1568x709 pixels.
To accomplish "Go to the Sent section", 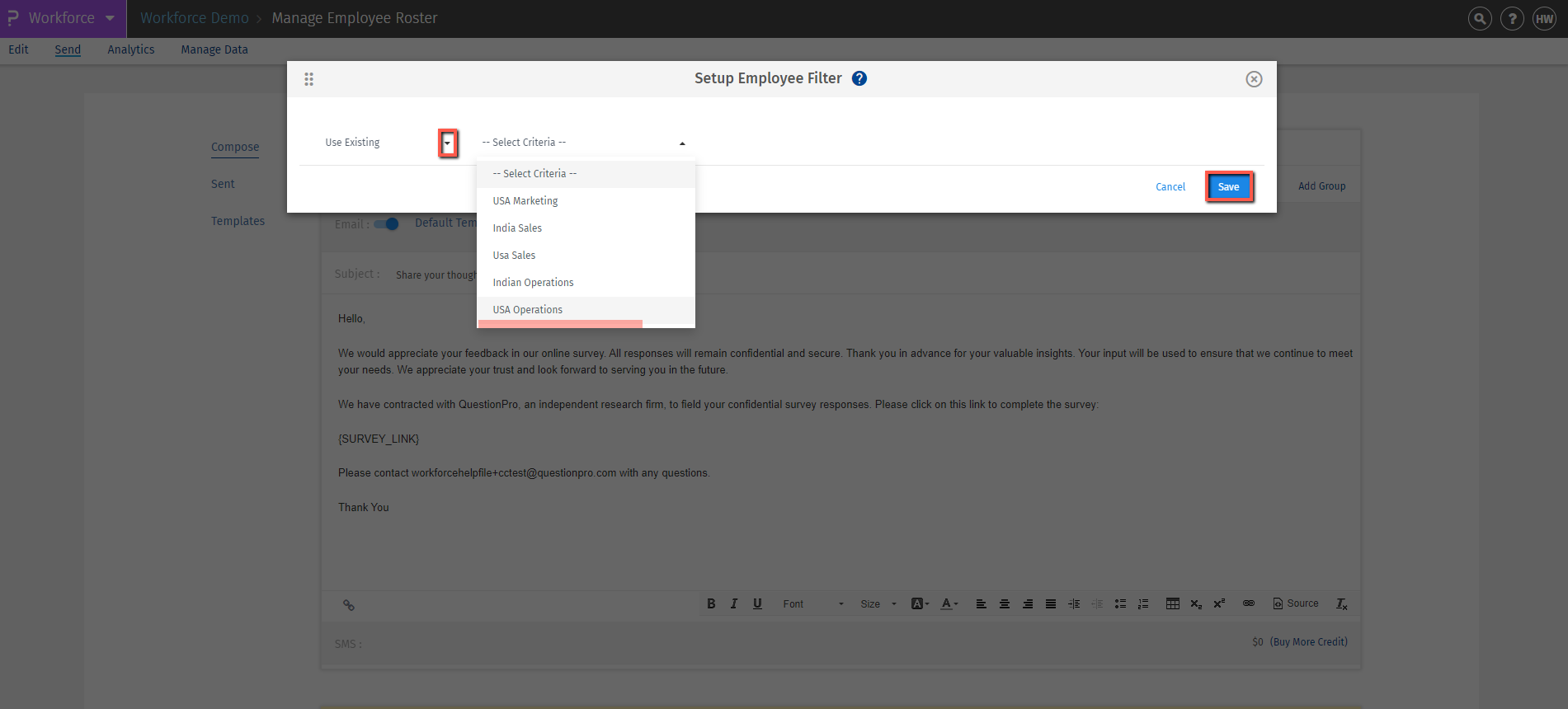I will pos(223,184).
